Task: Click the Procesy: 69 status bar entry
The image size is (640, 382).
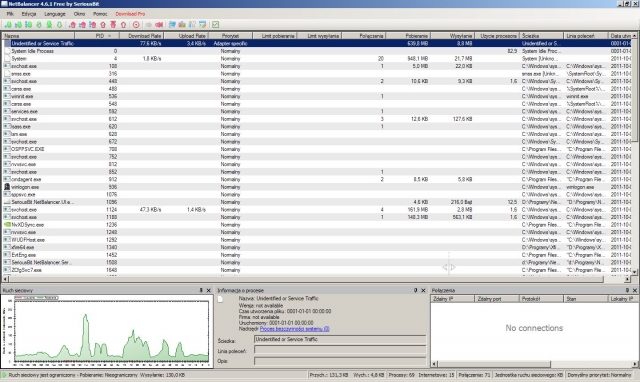Action: [x=401, y=375]
